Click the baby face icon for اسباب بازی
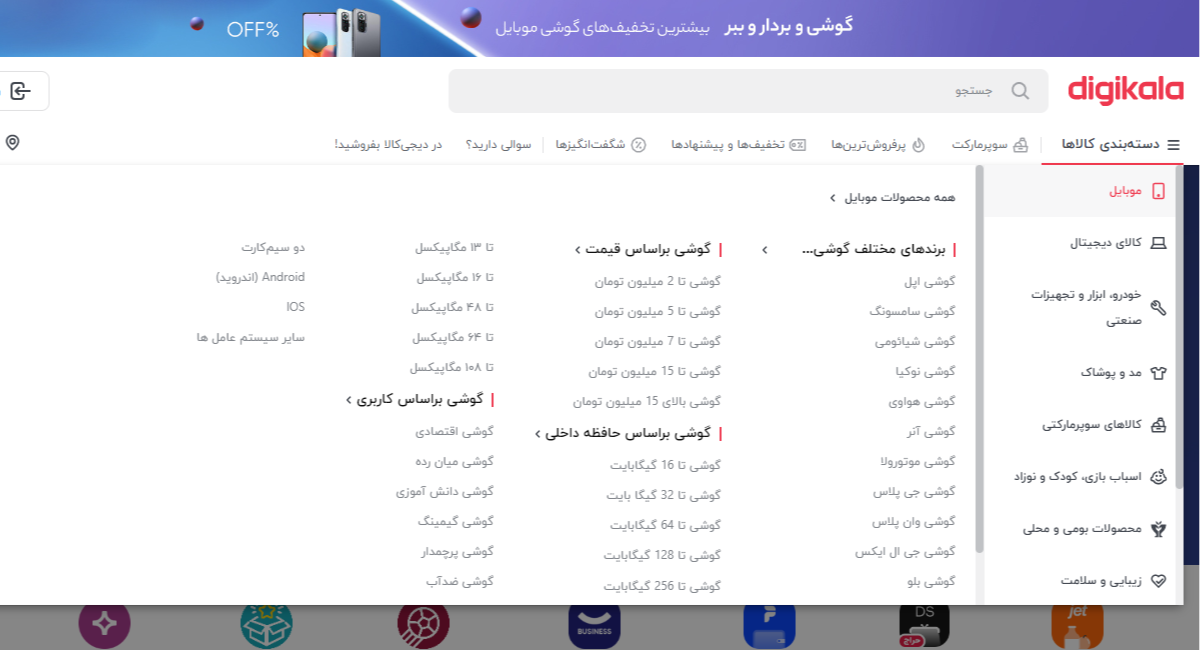The image size is (1200, 650). coord(1159,477)
